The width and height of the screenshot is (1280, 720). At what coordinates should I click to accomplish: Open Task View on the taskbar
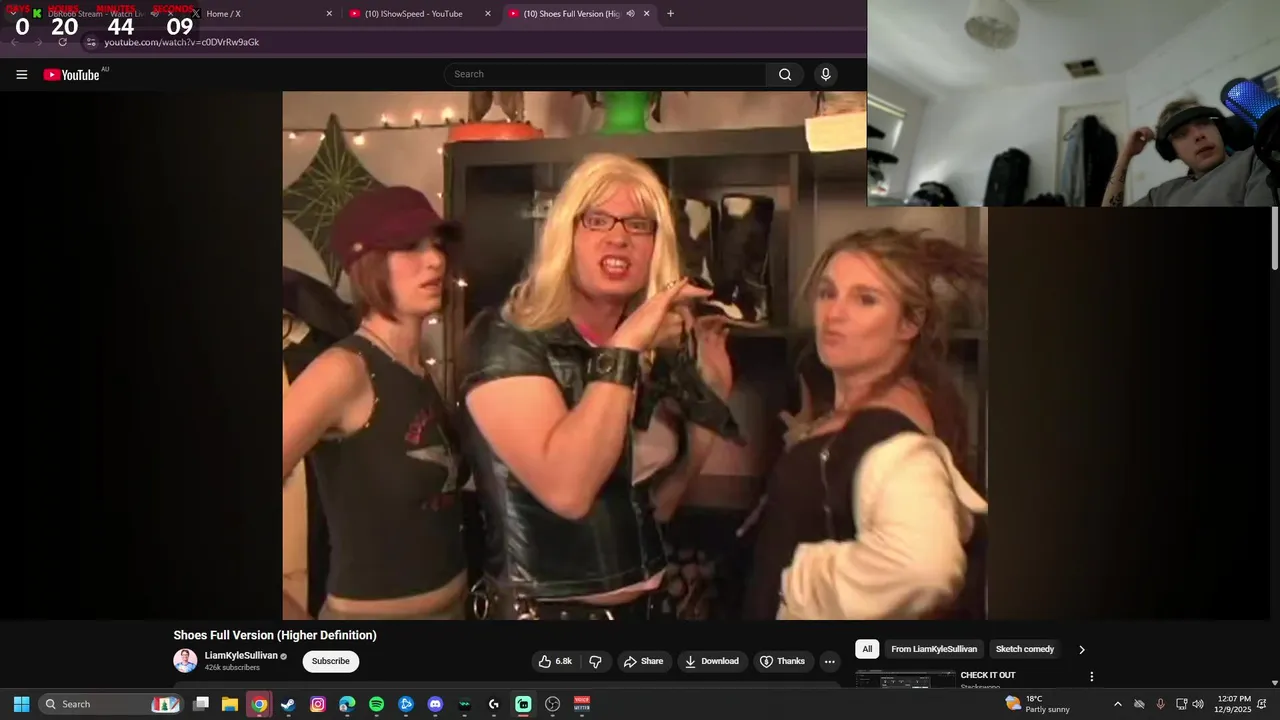click(x=200, y=704)
